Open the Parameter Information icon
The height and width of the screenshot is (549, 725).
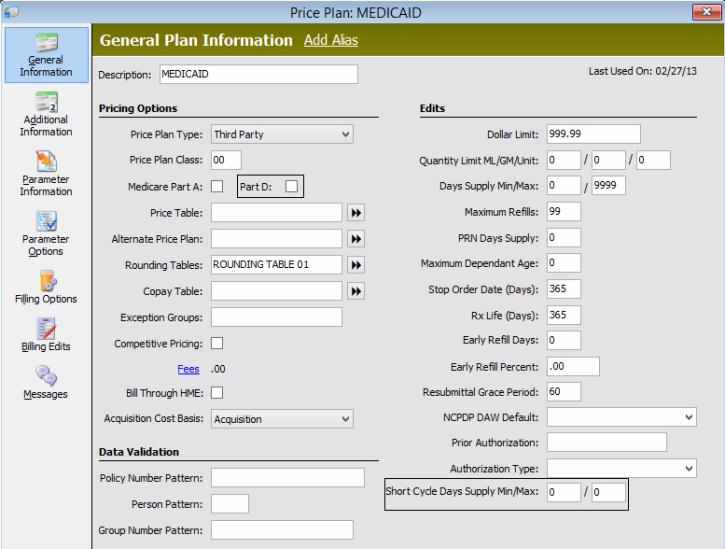click(x=46, y=174)
